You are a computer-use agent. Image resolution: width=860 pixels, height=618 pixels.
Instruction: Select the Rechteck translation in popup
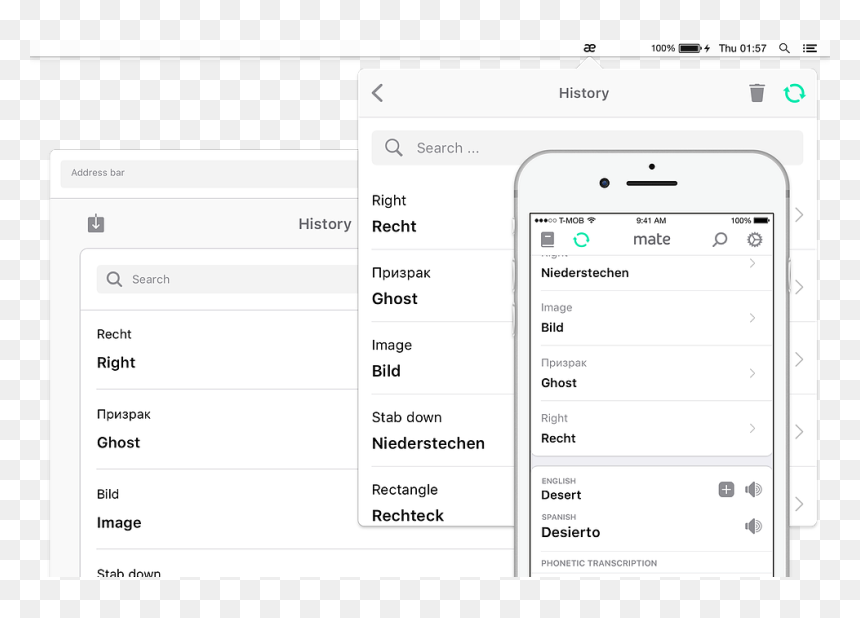click(x=408, y=515)
